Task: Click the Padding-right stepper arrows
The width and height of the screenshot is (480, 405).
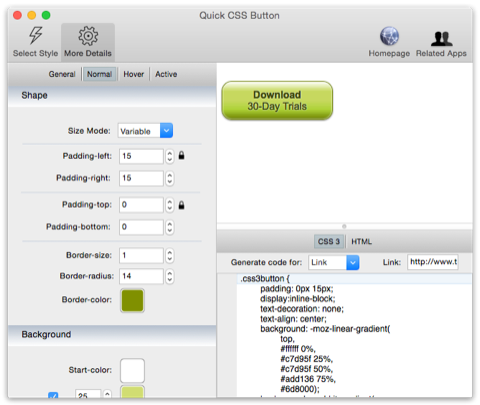Action: click(170, 178)
